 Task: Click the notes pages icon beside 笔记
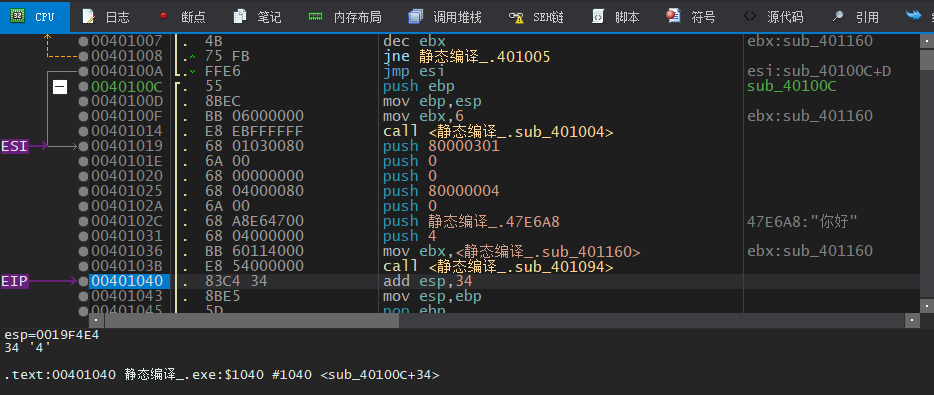pos(239,17)
